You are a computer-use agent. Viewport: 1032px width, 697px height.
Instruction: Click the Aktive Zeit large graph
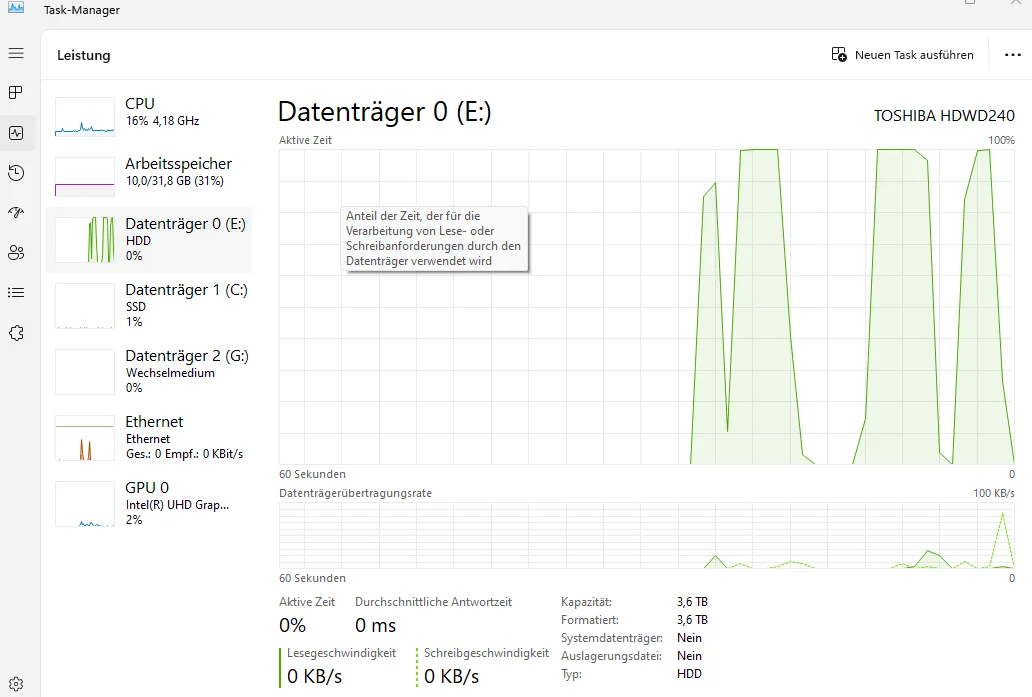click(x=646, y=307)
